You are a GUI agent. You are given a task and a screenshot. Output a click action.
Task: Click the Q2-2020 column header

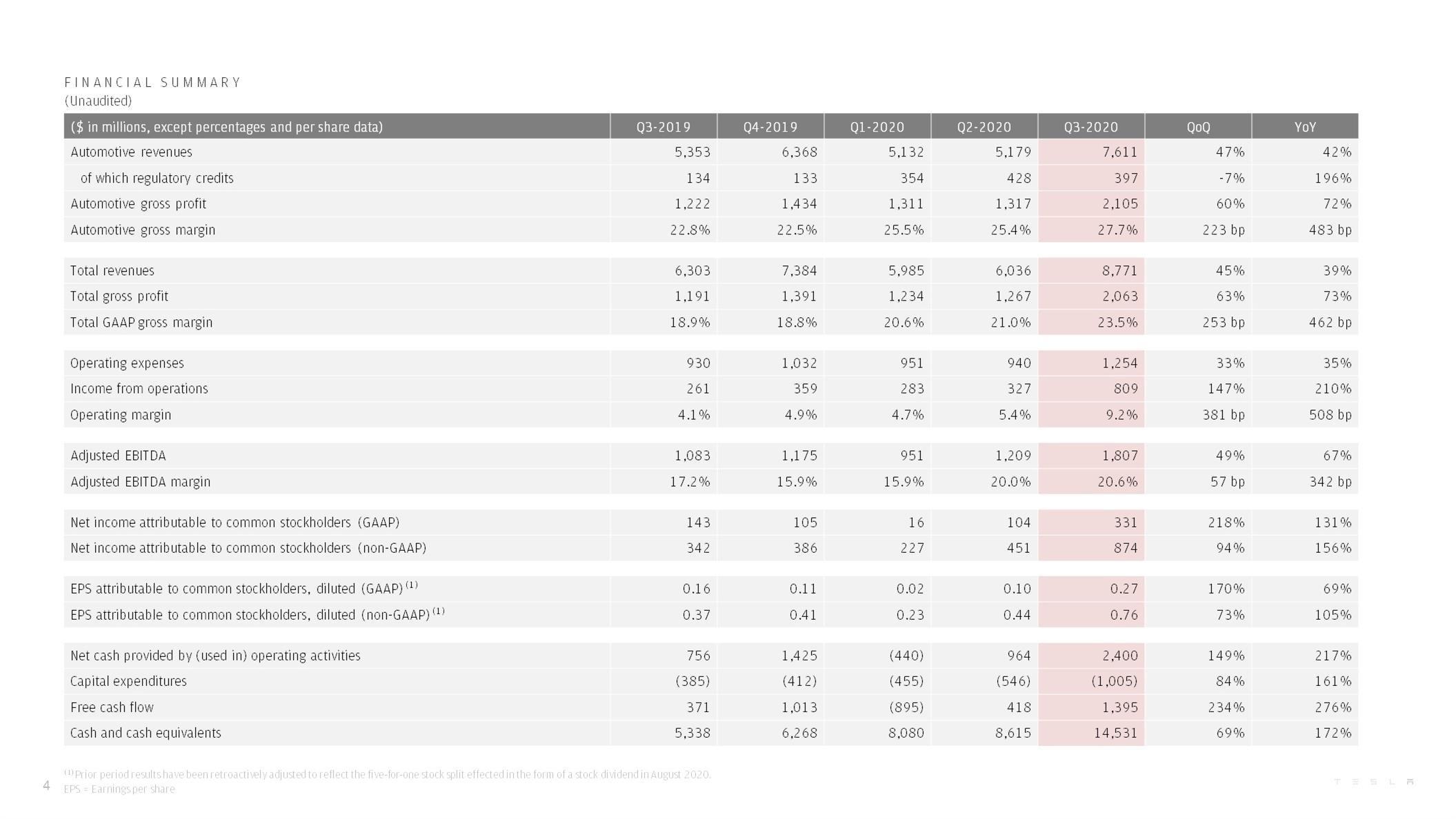point(984,126)
